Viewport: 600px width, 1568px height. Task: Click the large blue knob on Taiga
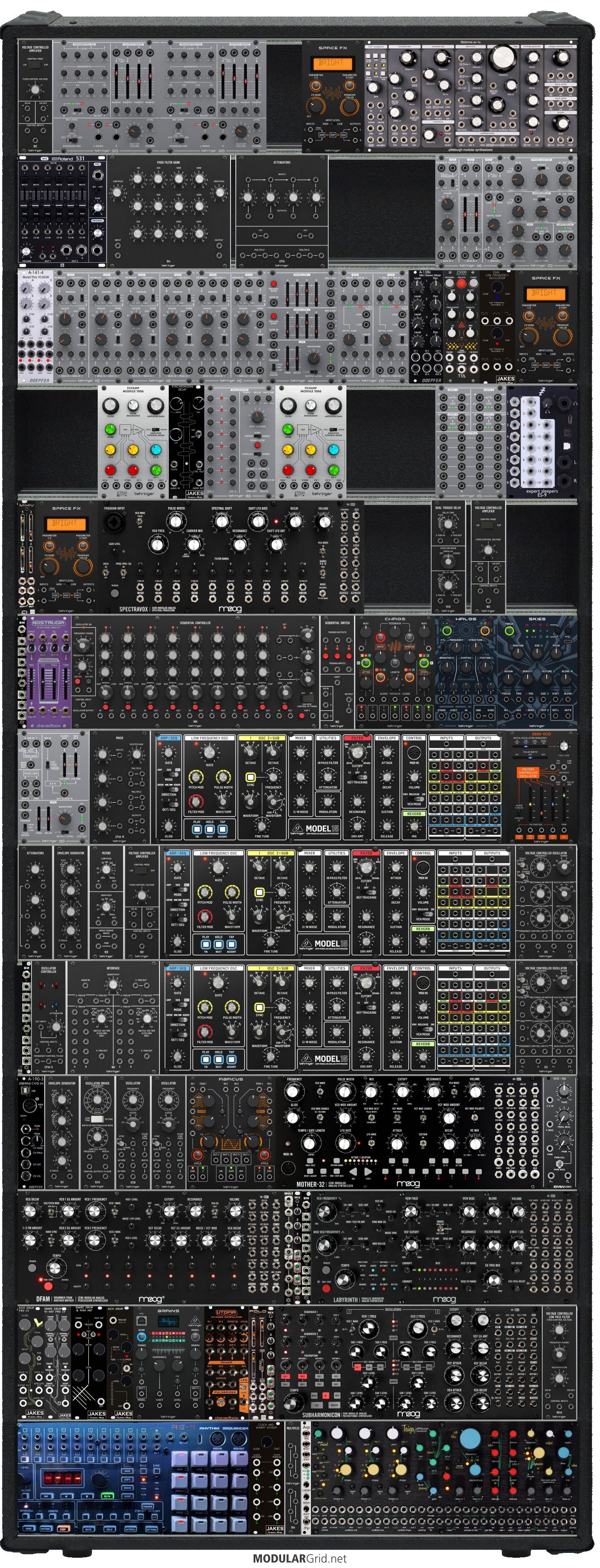point(470,1451)
